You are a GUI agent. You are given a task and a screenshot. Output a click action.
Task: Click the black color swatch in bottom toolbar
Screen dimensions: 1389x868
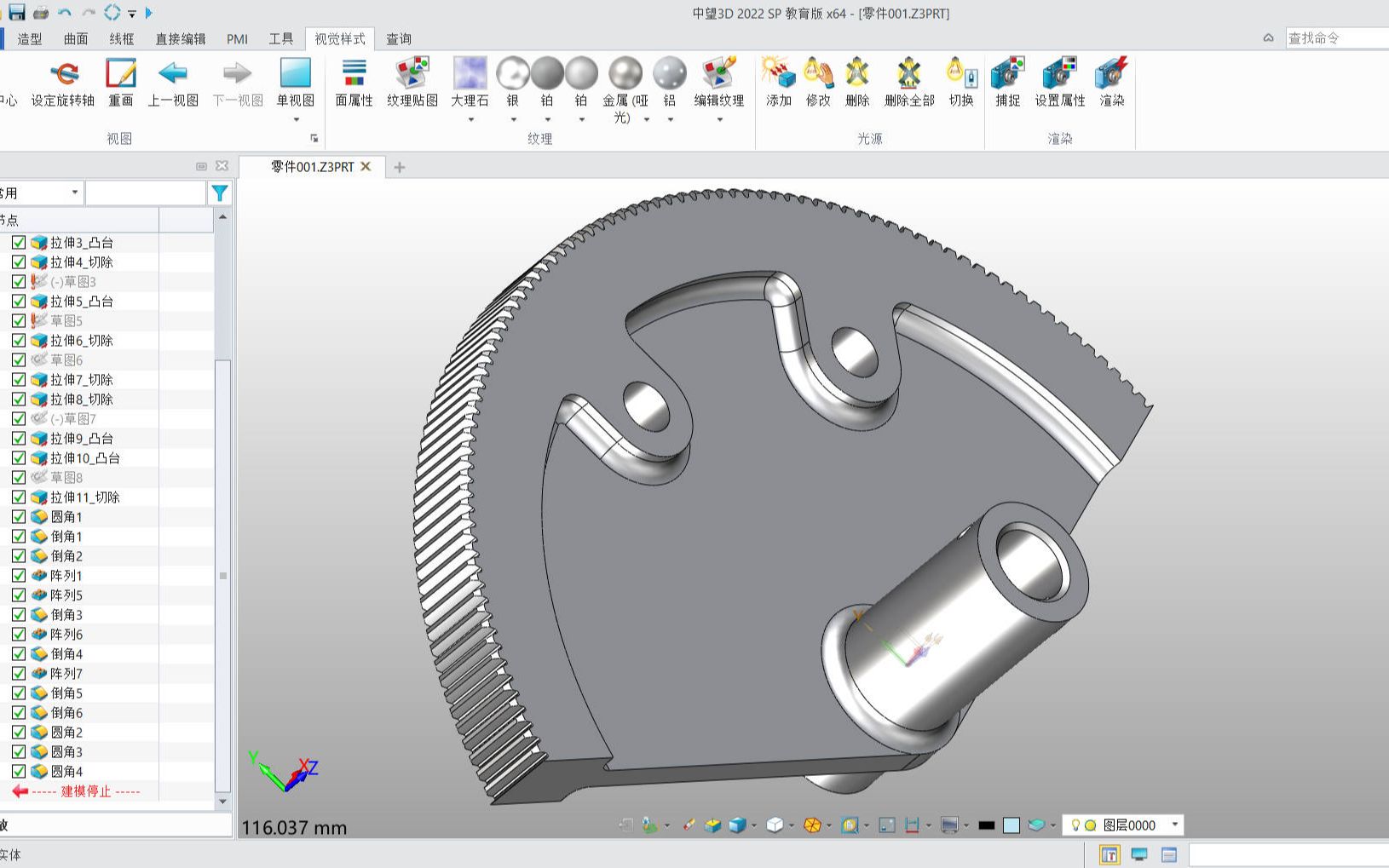point(987,825)
